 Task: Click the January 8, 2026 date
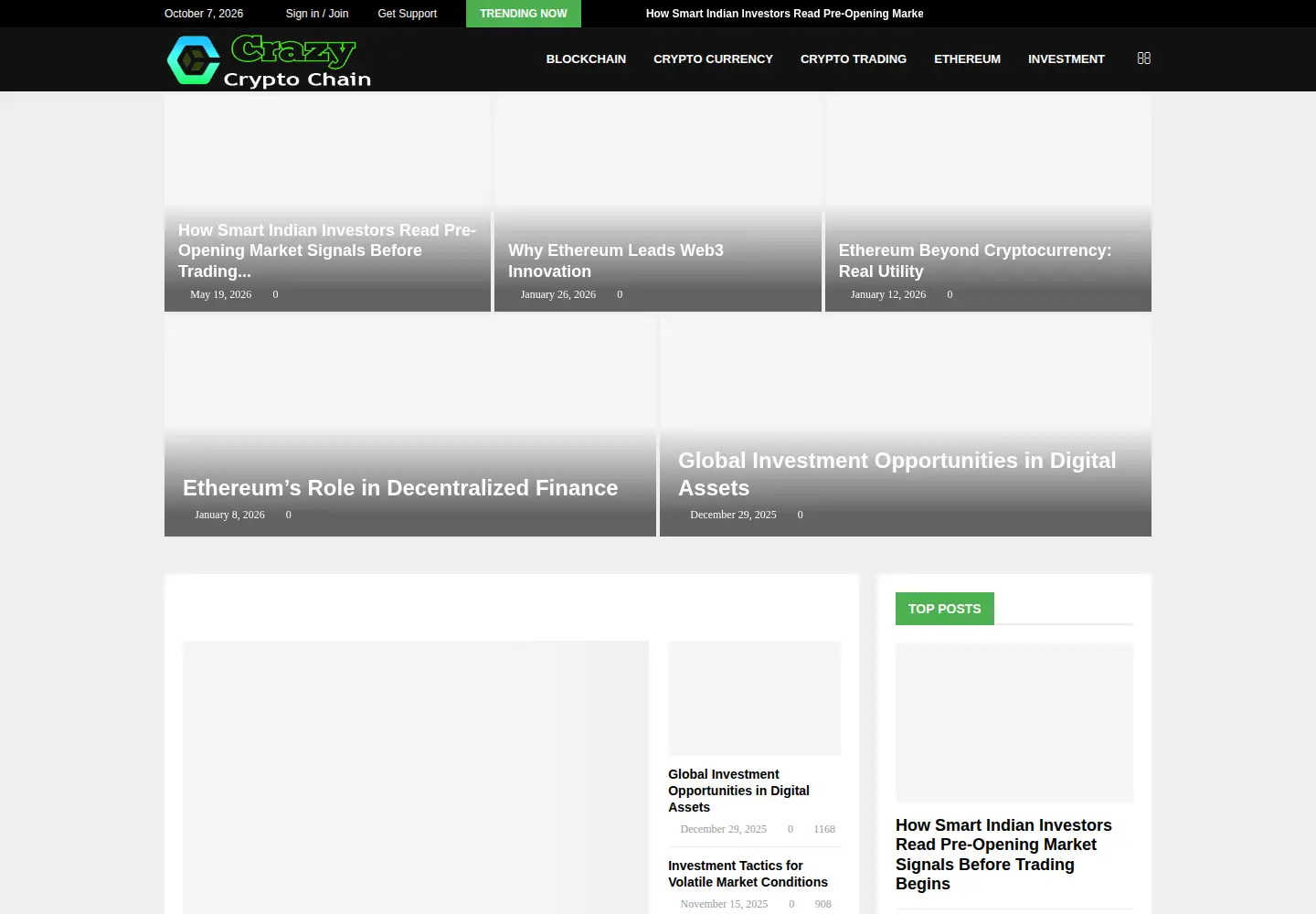coord(229,515)
